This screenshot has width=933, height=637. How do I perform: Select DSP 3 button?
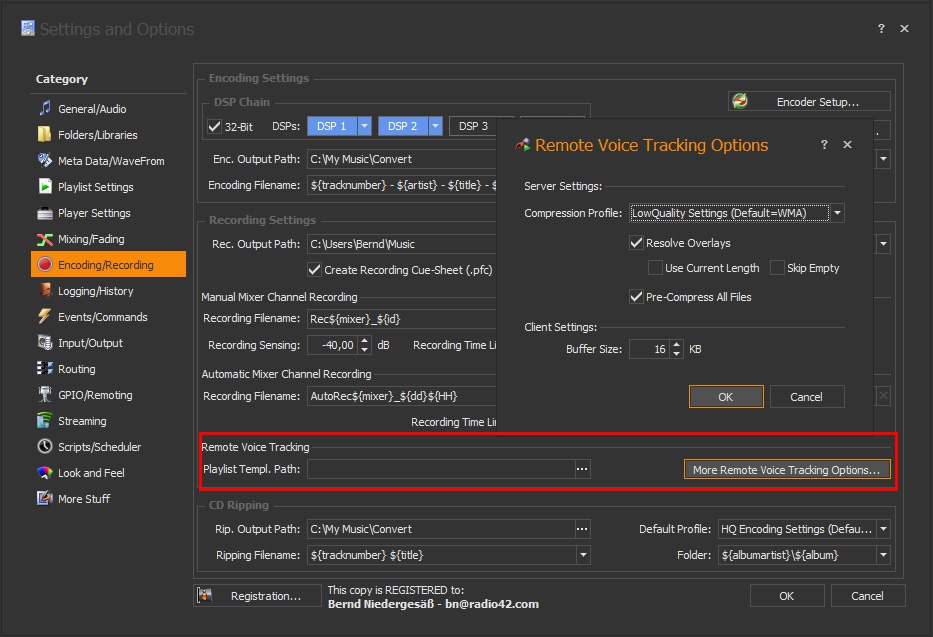(474, 126)
